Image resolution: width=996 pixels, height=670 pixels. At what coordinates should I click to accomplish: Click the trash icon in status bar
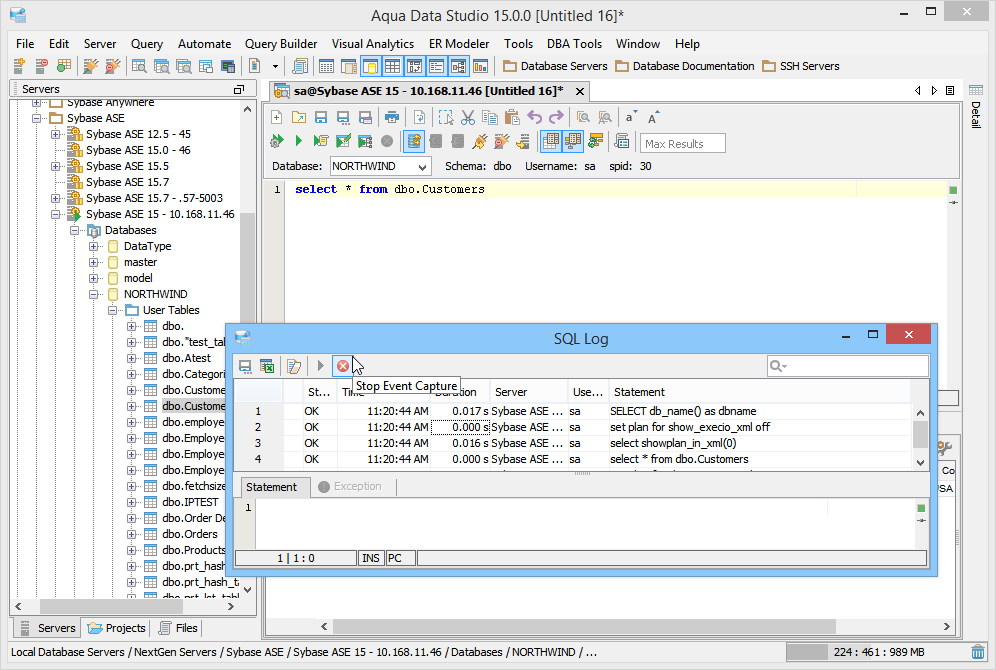point(978,652)
